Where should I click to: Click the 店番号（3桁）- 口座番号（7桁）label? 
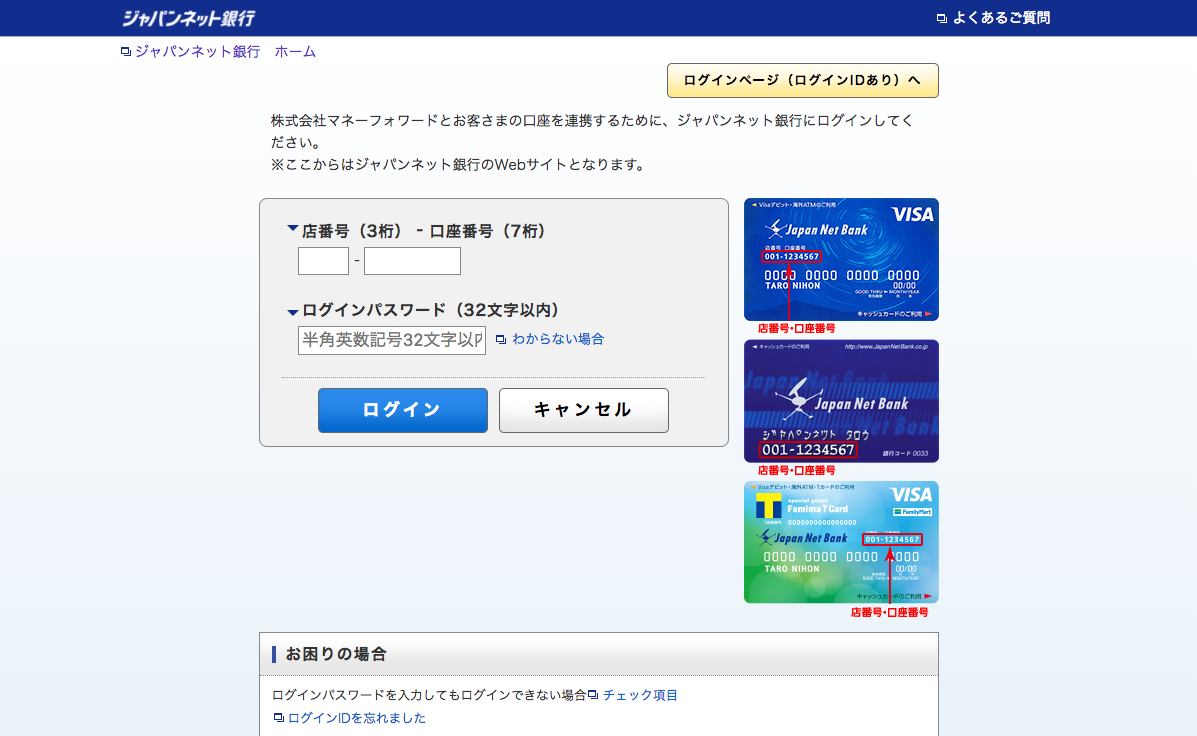point(424,231)
